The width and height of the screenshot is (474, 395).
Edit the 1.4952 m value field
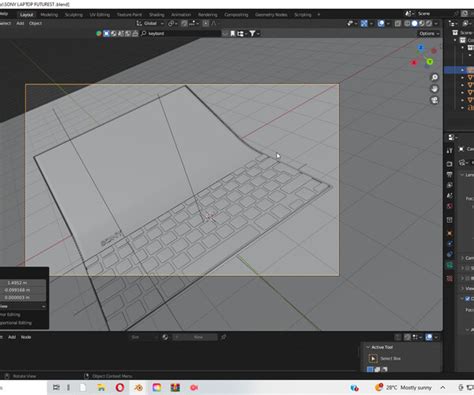[23, 283]
